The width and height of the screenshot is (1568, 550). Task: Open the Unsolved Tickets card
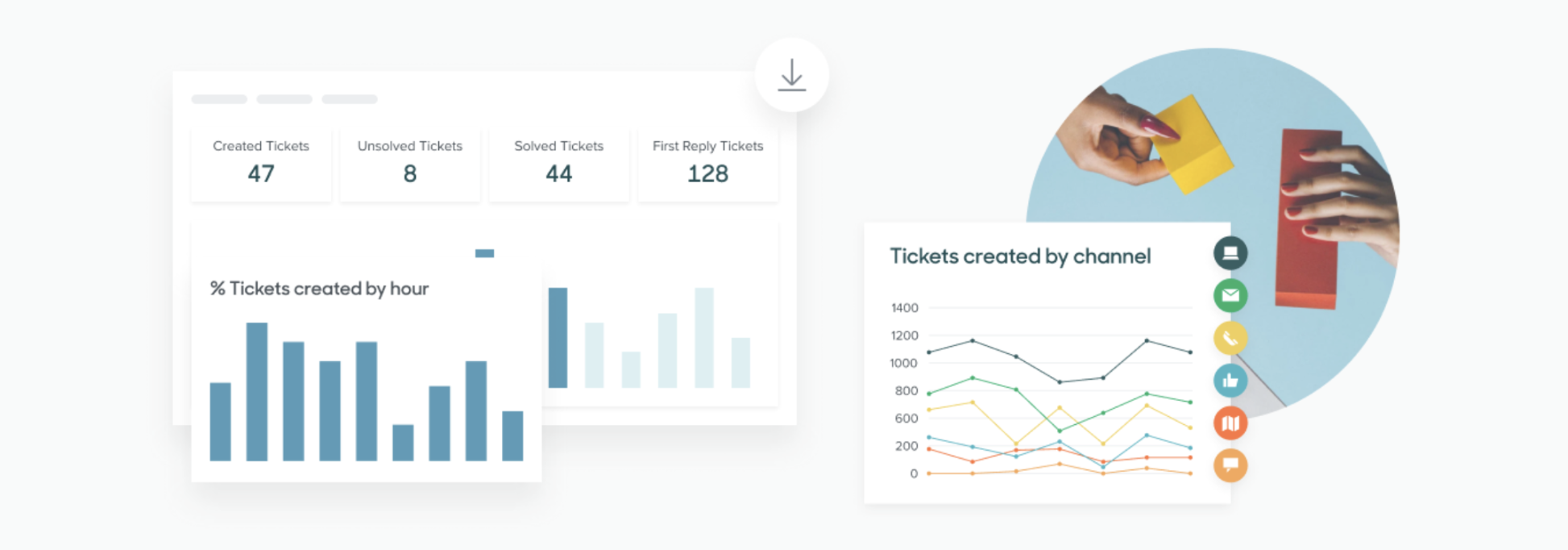410,163
